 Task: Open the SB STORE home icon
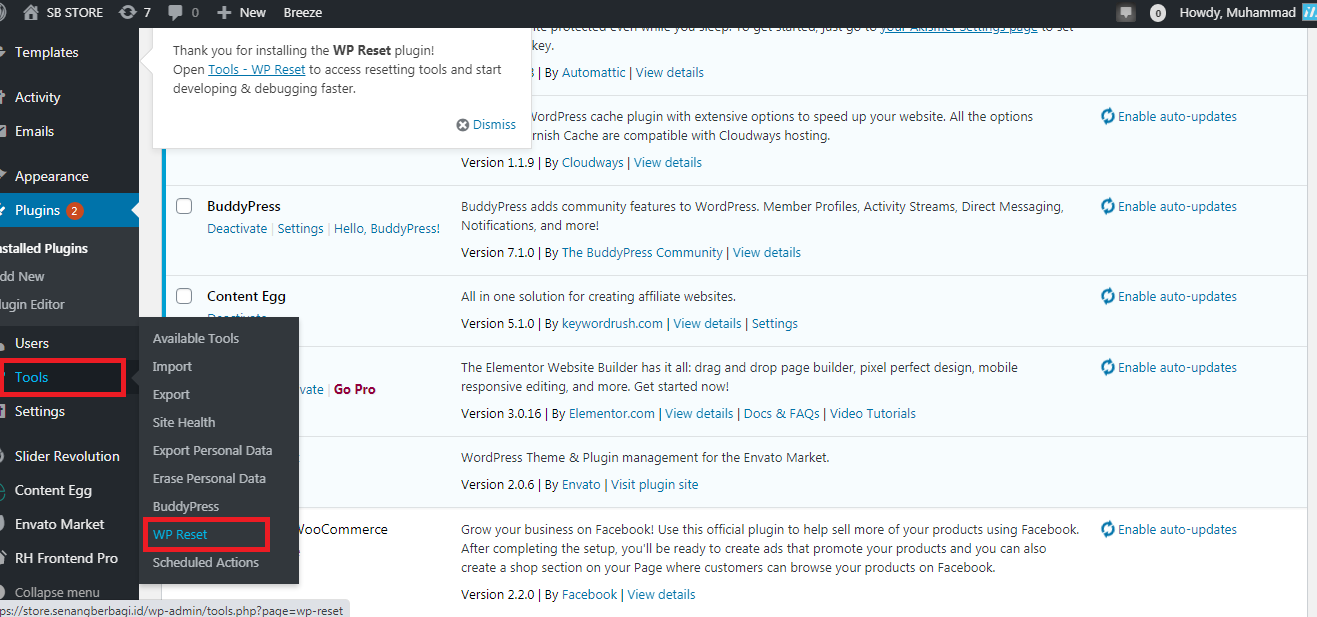pyautogui.click(x=31, y=13)
